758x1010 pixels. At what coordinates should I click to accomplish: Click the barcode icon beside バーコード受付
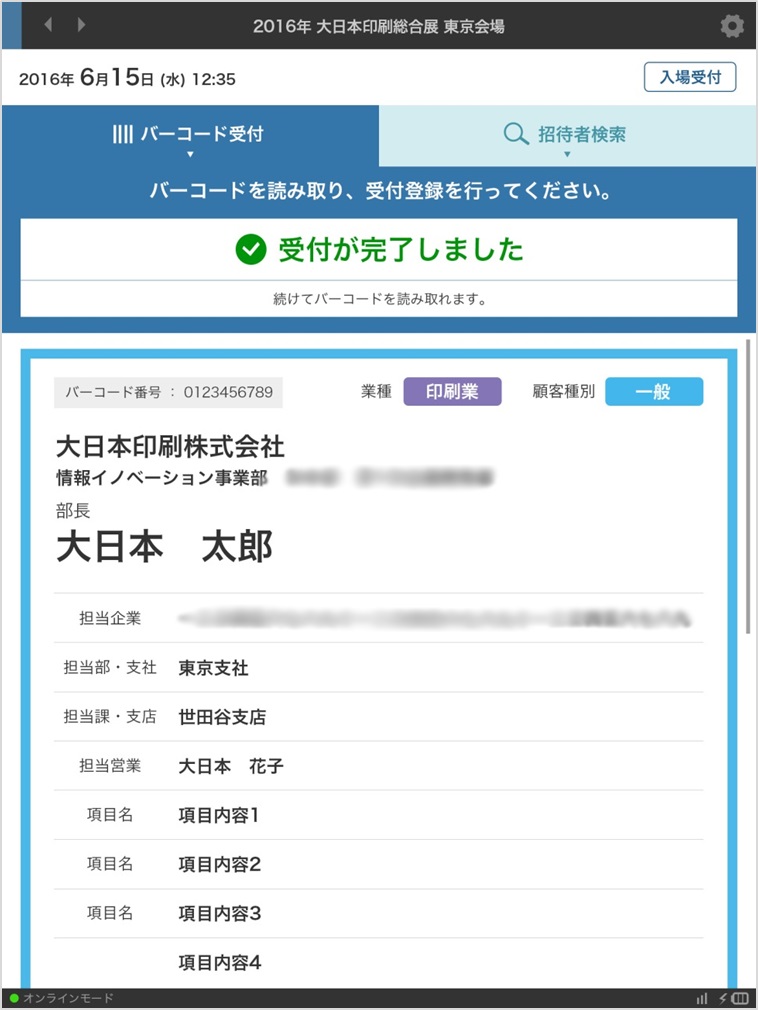click(x=123, y=134)
